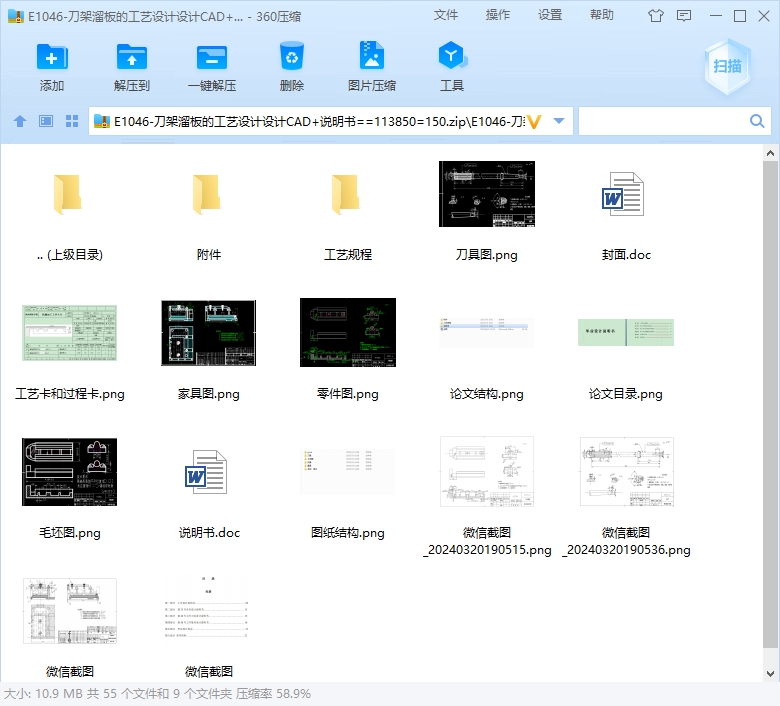Click the 说明书.doc file name label
Image resolution: width=780 pixels, height=706 pixels.
209,533
